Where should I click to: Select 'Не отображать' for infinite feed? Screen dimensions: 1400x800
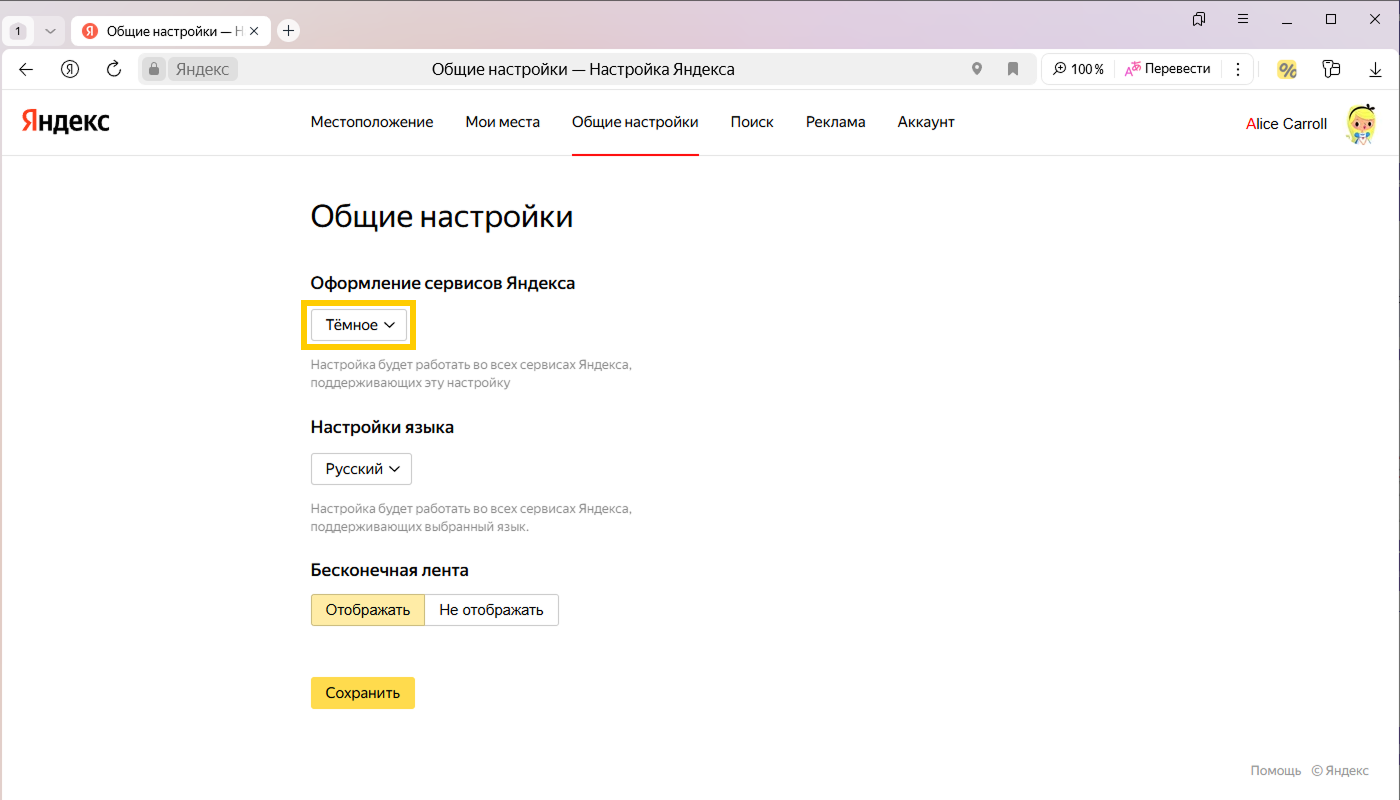pyautogui.click(x=491, y=610)
